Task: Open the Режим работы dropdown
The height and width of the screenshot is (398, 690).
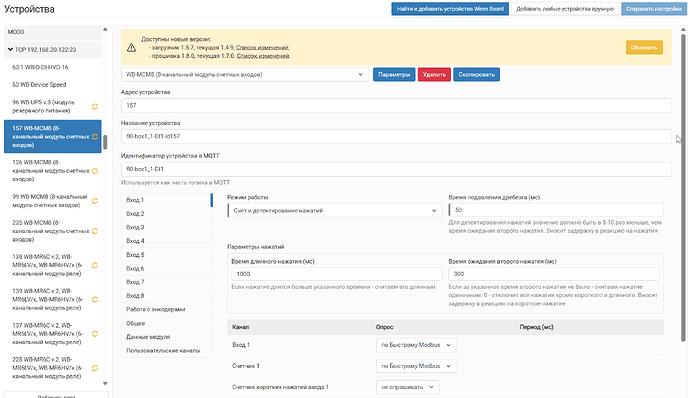Action: [x=335, y=210]
